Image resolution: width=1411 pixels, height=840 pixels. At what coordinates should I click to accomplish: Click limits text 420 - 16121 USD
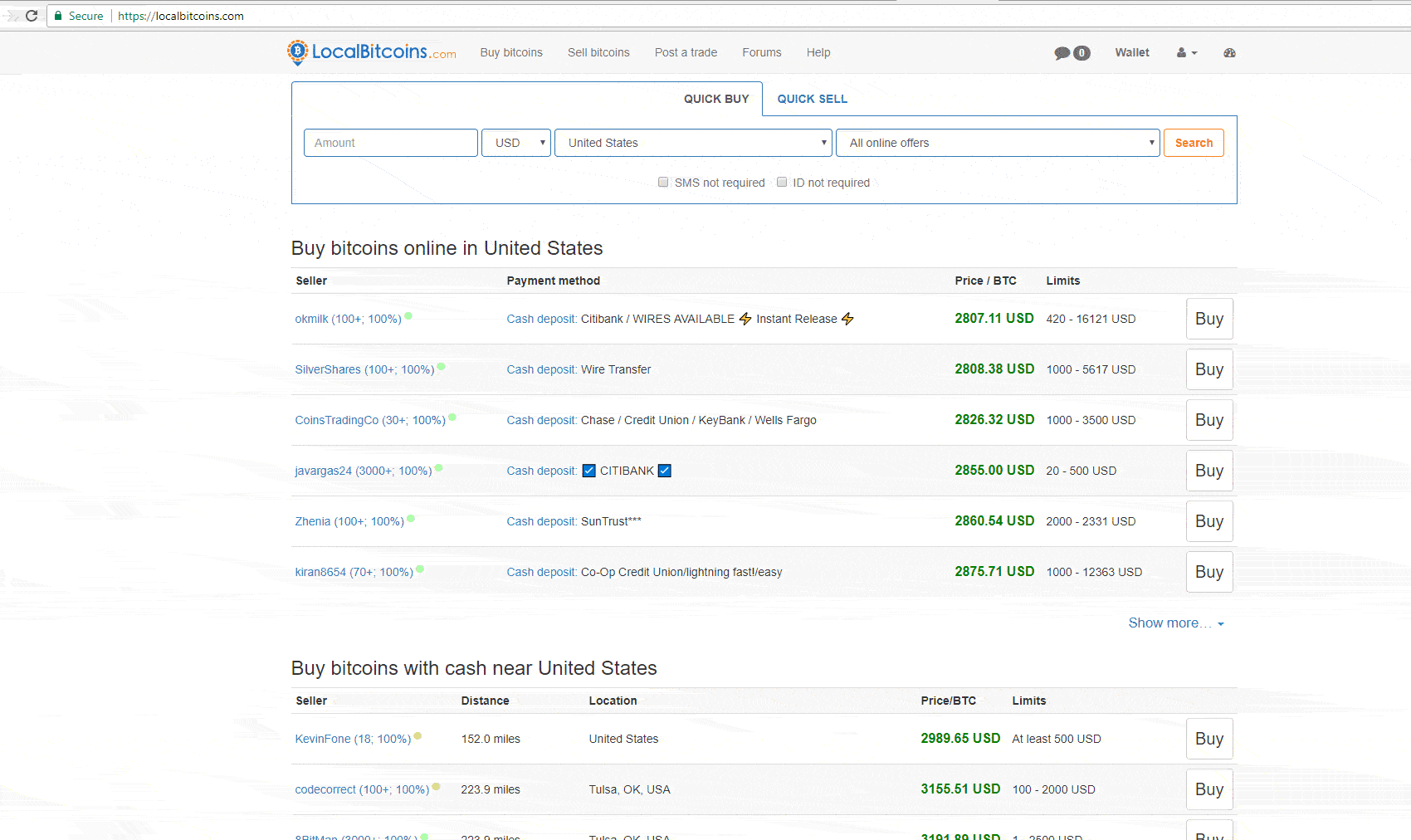pyautogui.click(x=1091, y=319)
